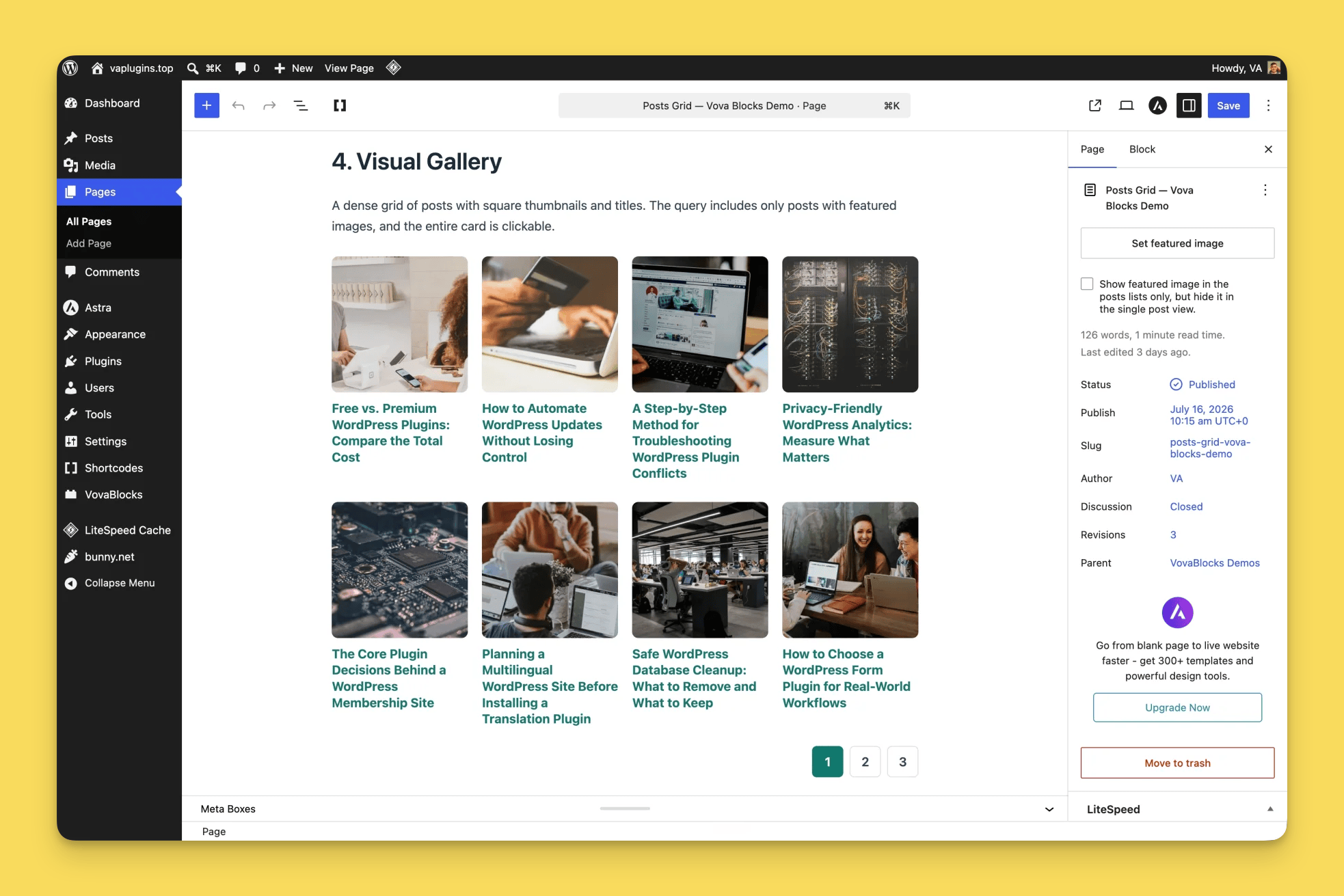Open the Comments menu item
This screenshot has width=1344, height=896.
(112, 272)
